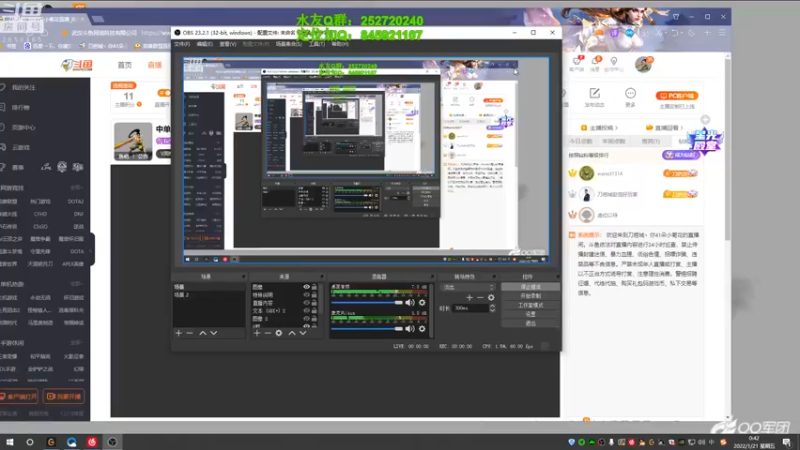Open 更多 ellipsis icon on Douyu page
800x450 pixels.
pyautogui.click(x=631, y=93)
